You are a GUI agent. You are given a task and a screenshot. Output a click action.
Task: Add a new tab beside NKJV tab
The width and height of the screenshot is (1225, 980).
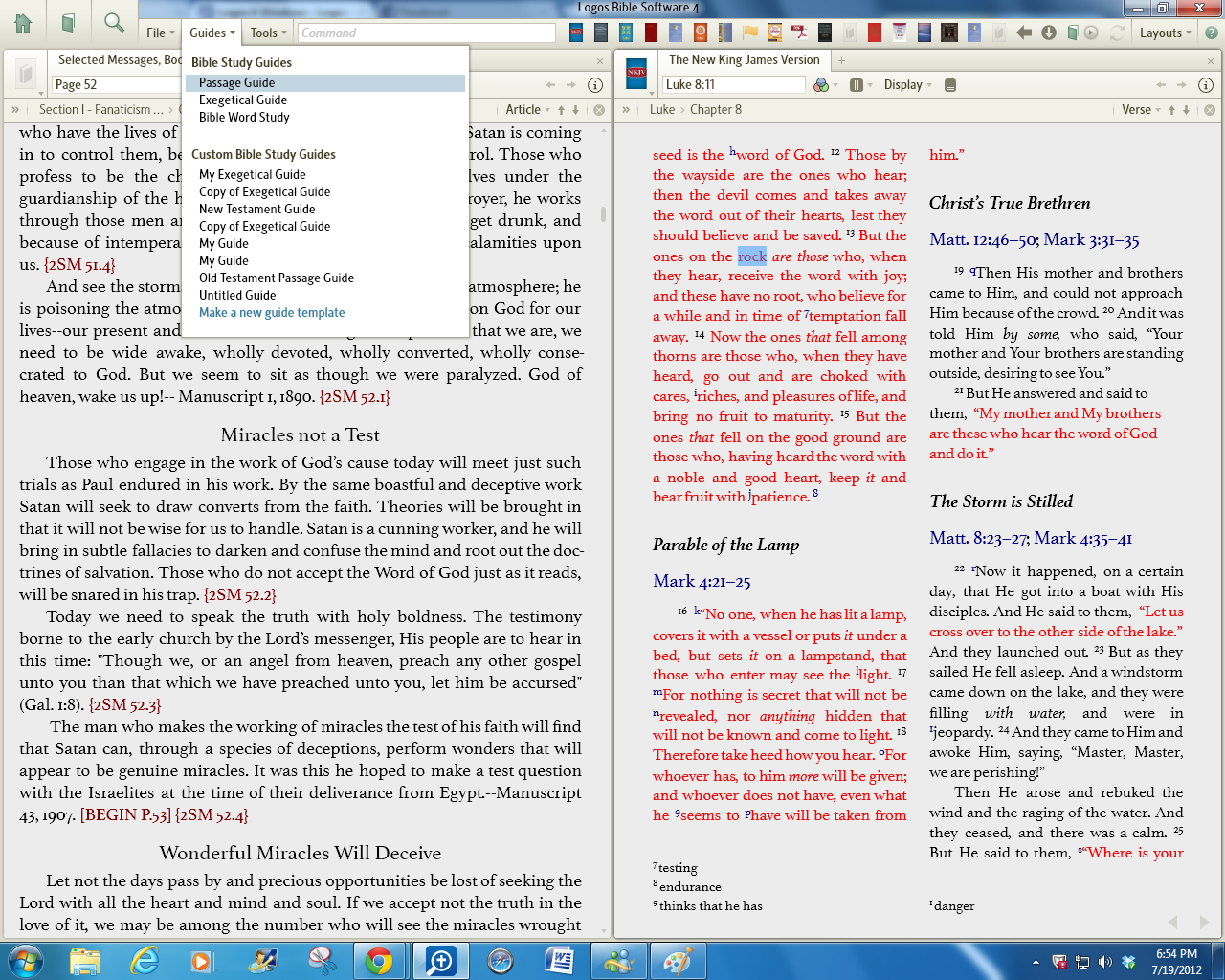pyautogui.click(x=842, y=60)
